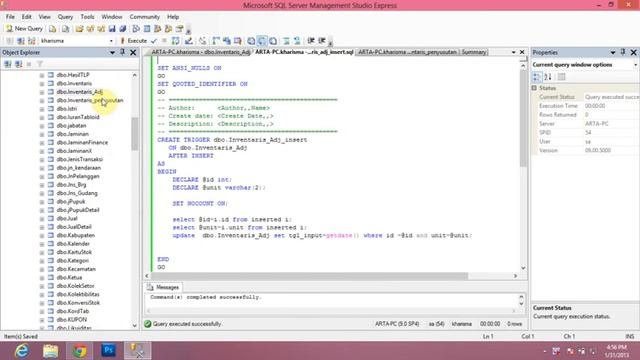
Task: Toggle Include Actual Execution Plan
Action: pyautogui.click(x=216, y=41)
